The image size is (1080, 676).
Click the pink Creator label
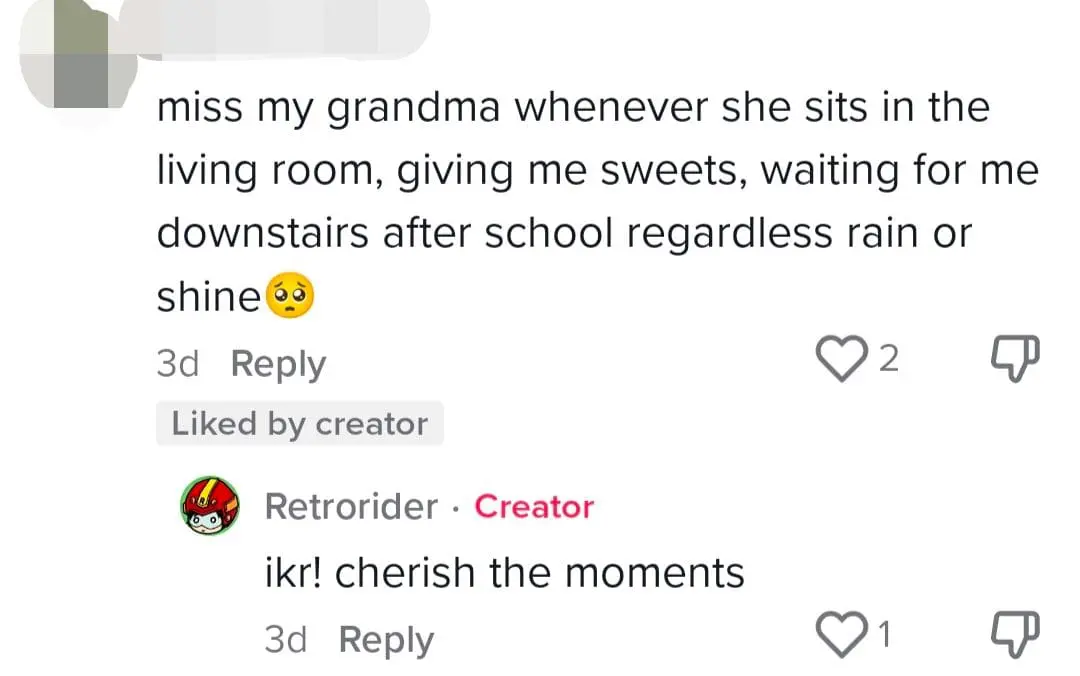(534, 507)
